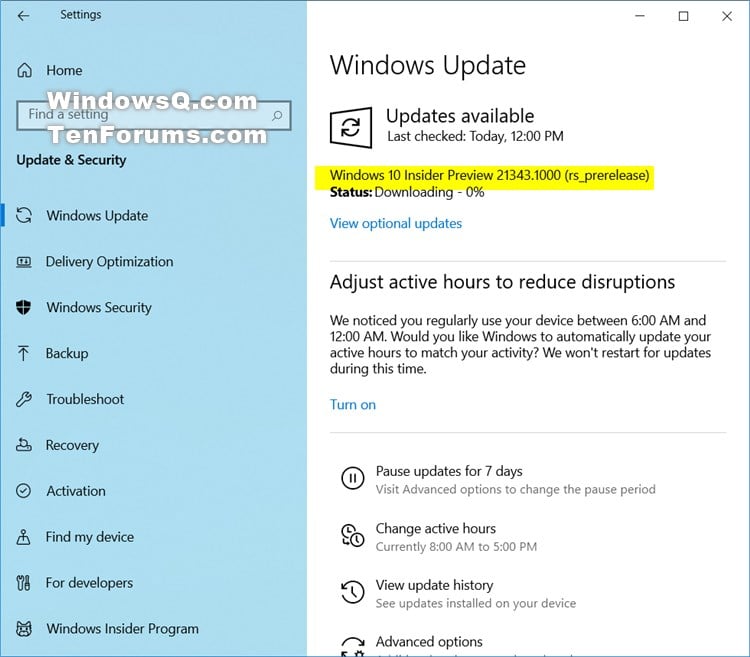
Task: Click the back arrow in Settings header
Action: point(23,16)
